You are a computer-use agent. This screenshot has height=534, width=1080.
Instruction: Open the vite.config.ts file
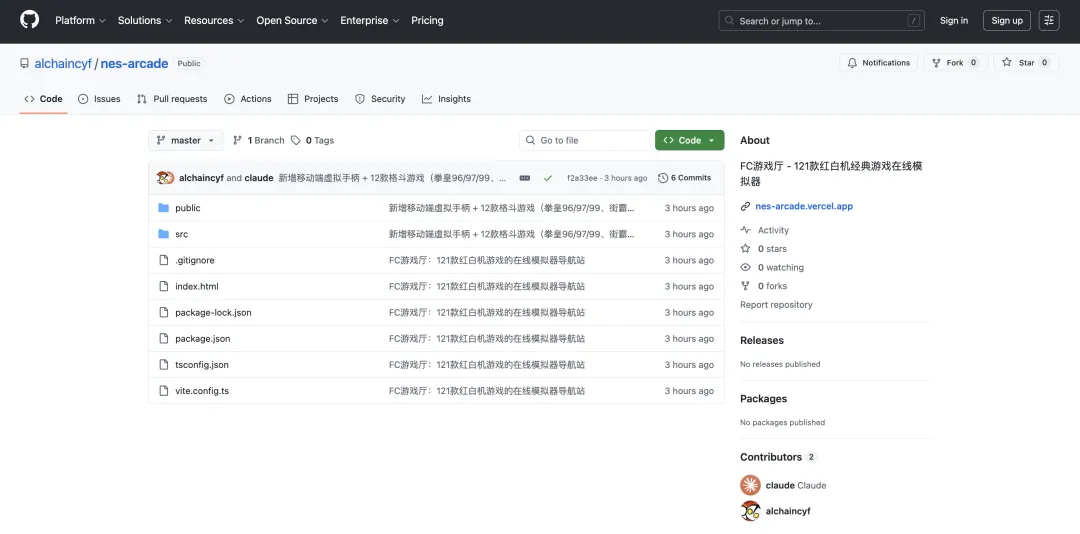click(202, 391)
